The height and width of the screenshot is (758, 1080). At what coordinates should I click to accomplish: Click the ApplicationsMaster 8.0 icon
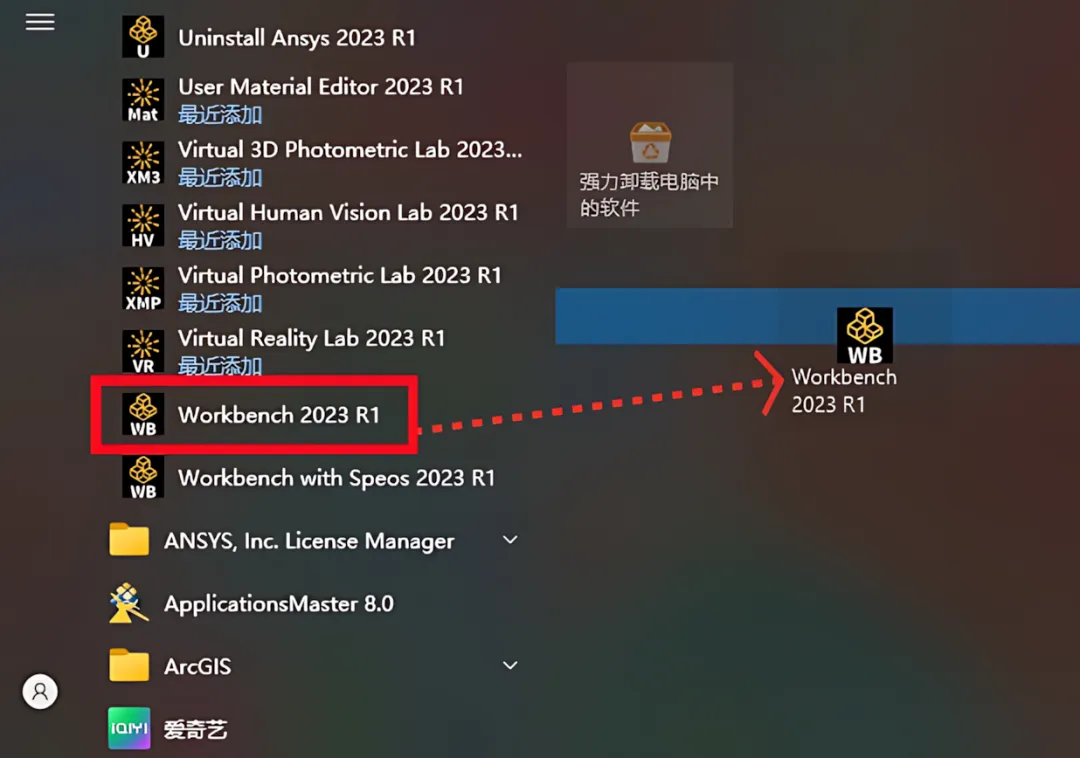pyautogui.click(x=129, y=603)
